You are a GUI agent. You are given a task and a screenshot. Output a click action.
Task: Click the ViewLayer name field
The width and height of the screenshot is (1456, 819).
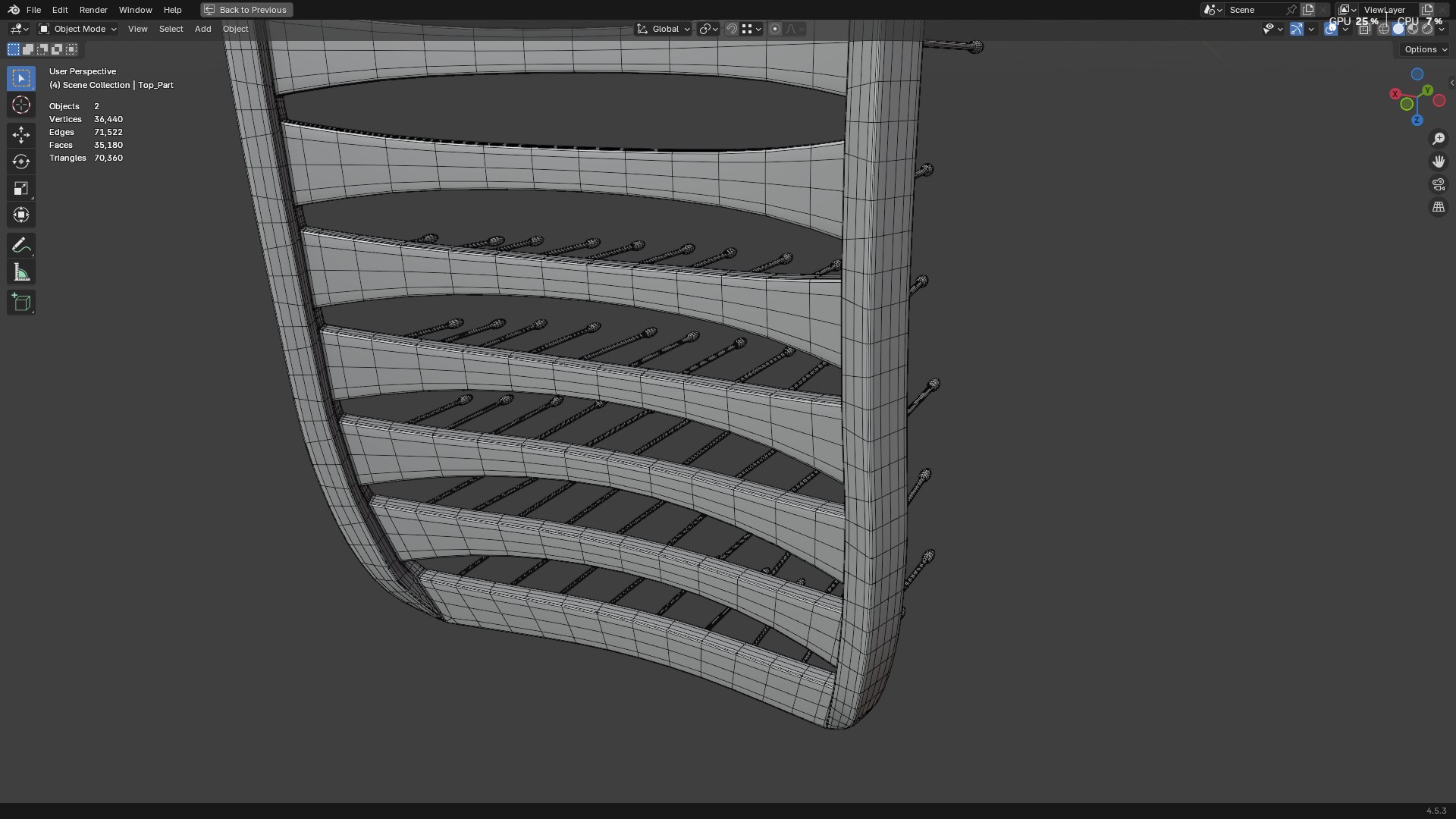pos(1388,10)
